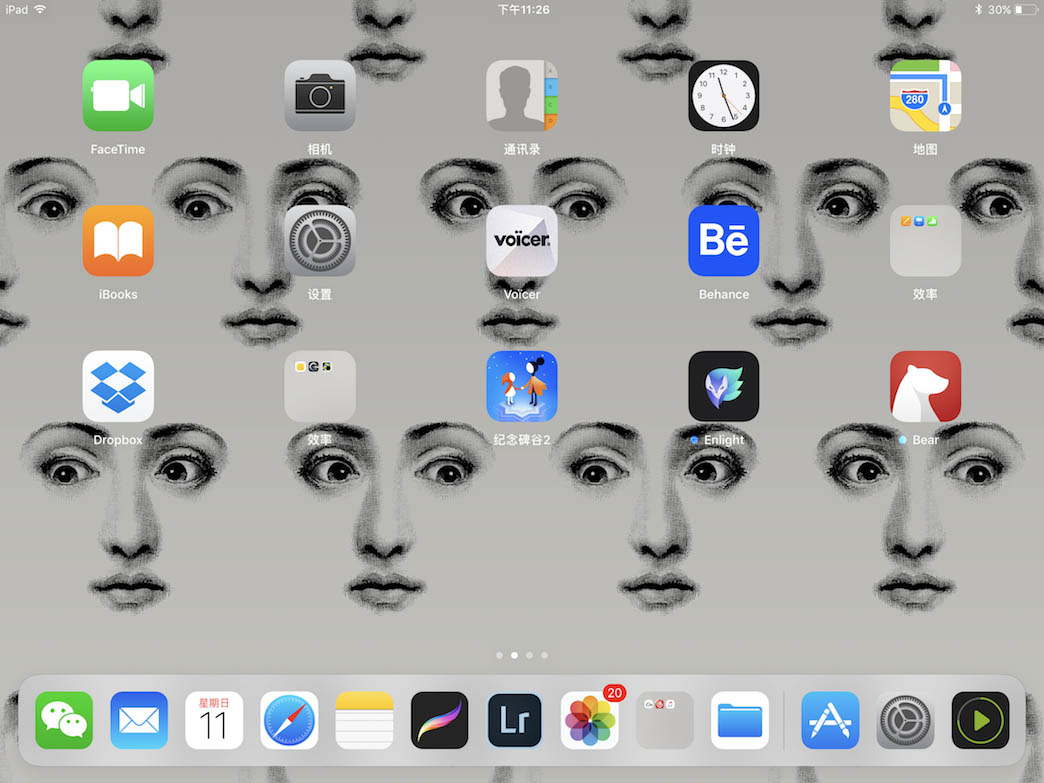Open the Files app in dock
This screenshot has width=1044, height=783.
coord(740,720)
